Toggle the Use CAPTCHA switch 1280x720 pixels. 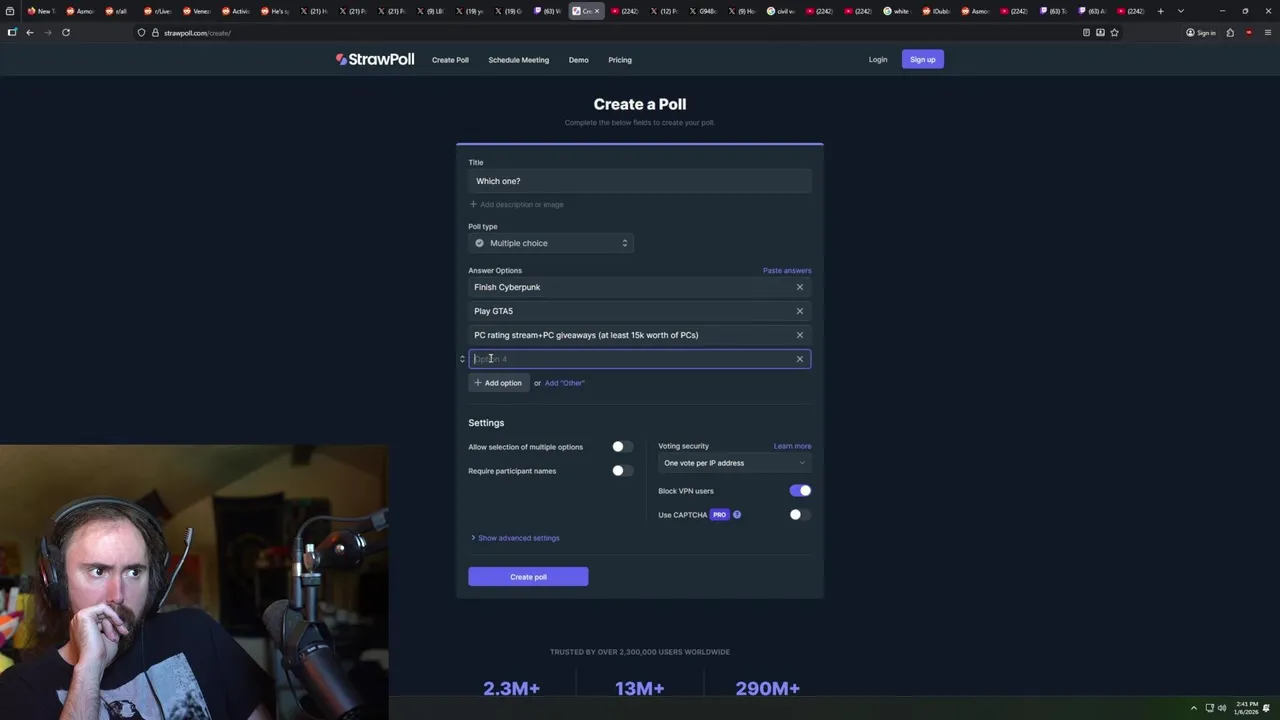(x=800, y=515)
